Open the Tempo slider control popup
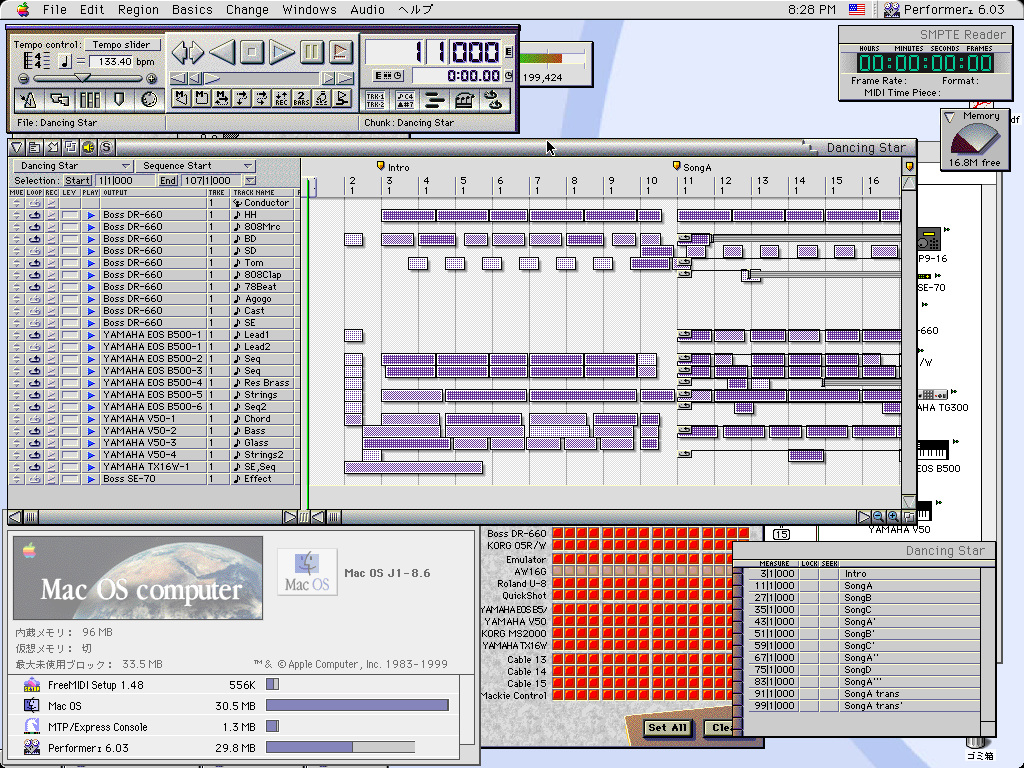The width and height of the screenshot is (1024, 768). (121, 44)
